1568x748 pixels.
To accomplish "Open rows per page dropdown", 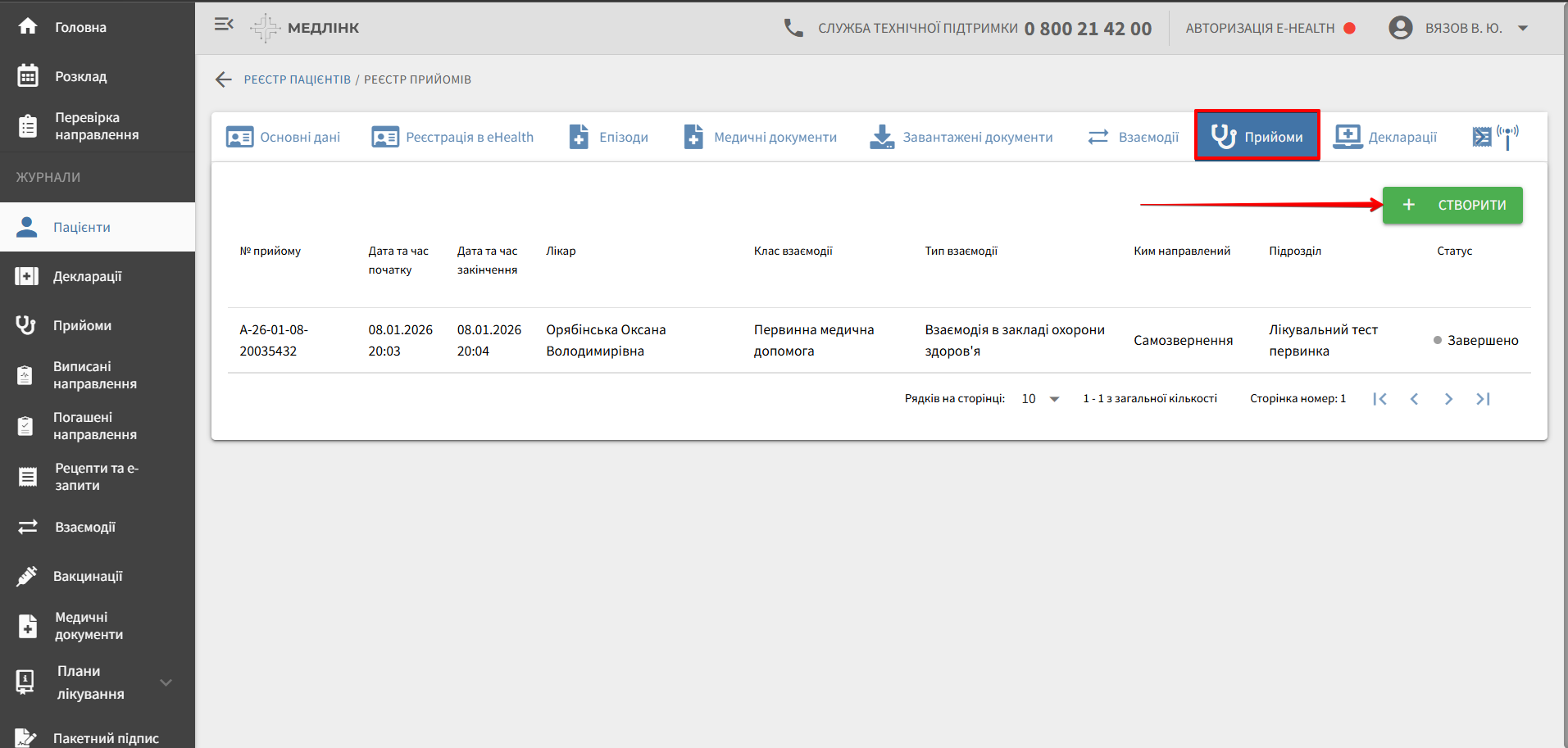I will [x=1040, y=399].
